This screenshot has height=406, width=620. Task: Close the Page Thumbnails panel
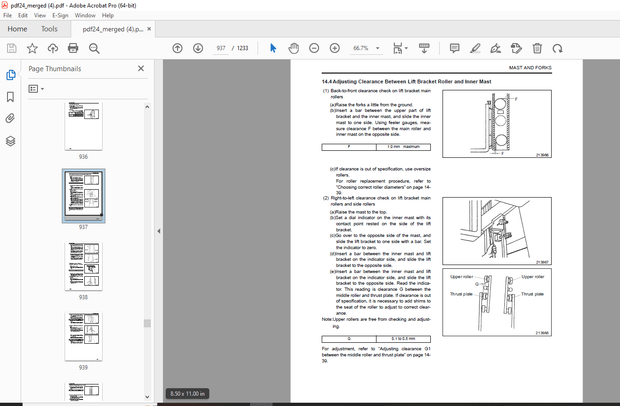point(141,68)
